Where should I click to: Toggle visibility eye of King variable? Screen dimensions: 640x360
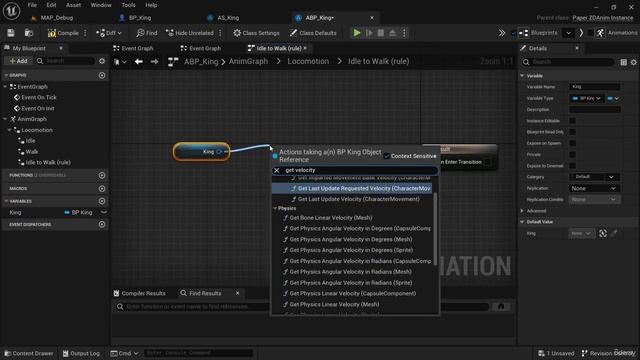(x=104, y=213)
